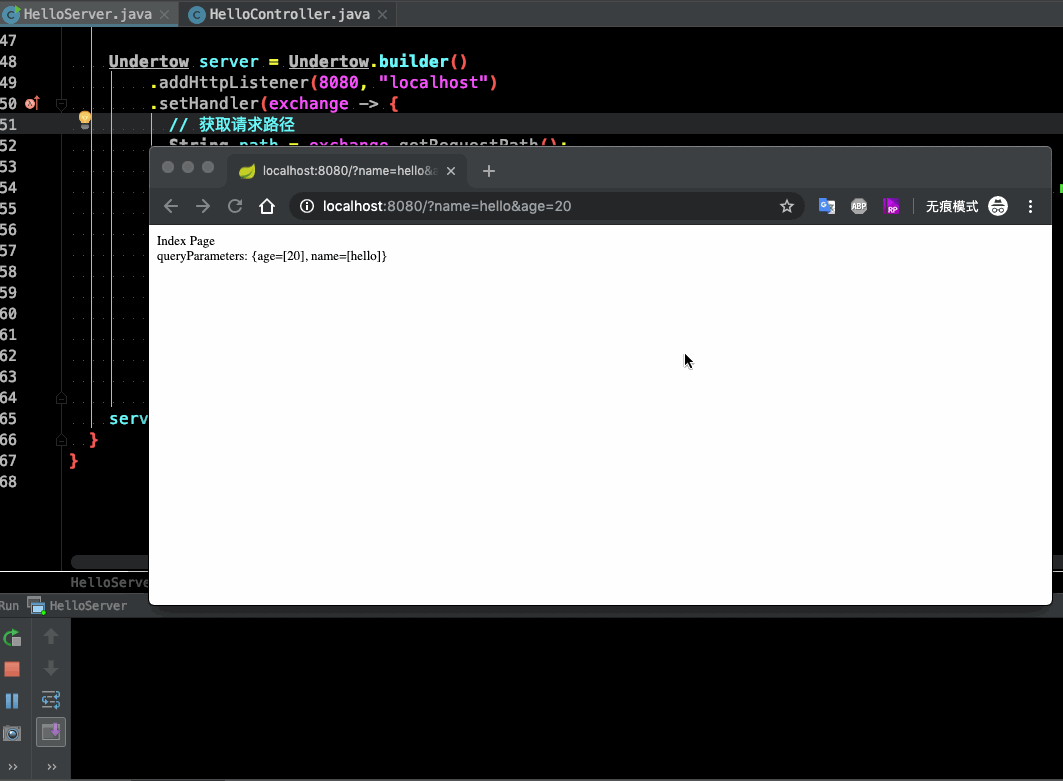Open the Google Translate extension

[x=827, y=206]
